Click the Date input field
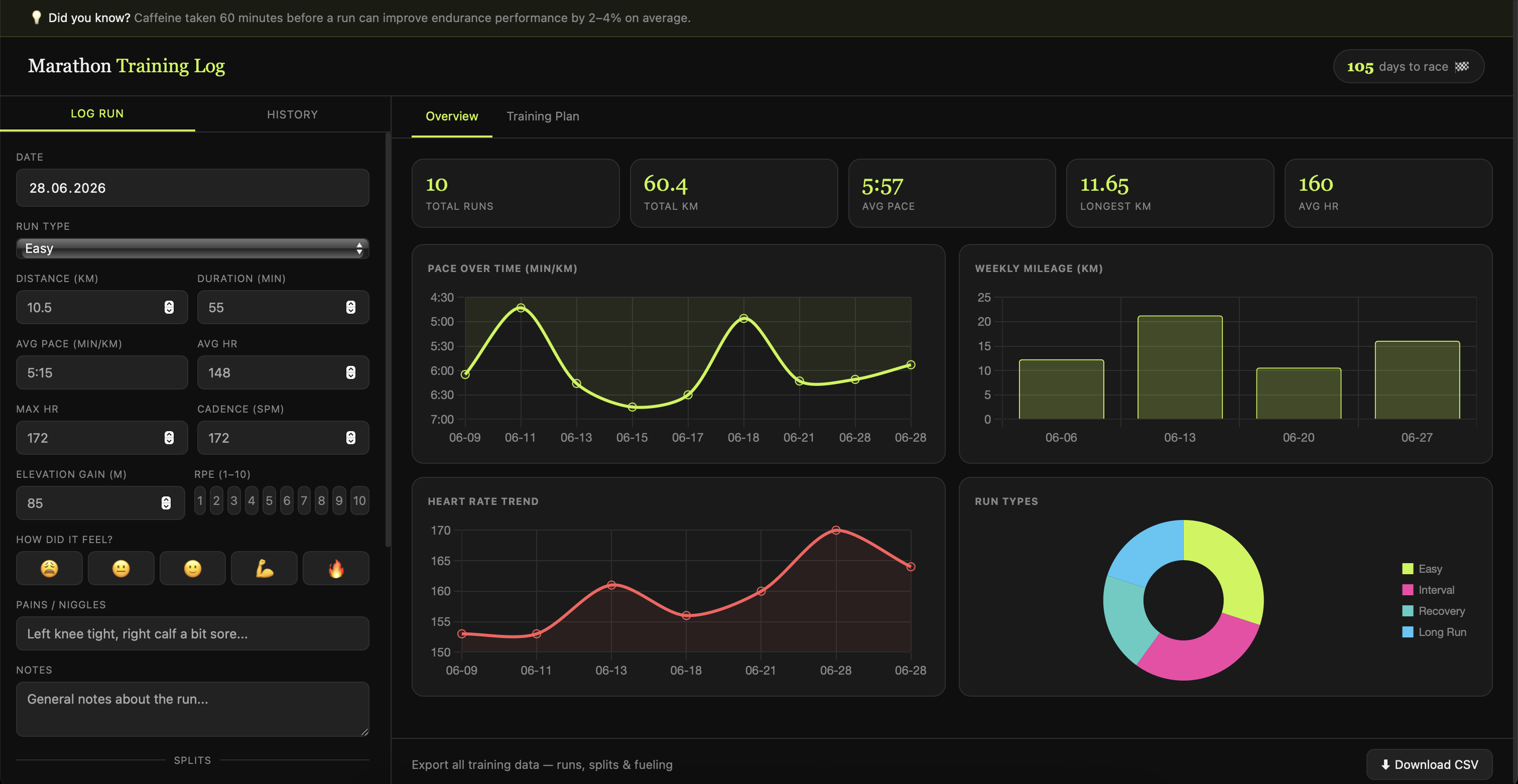This screenshot has height=784, width=1518. (x=193, y=188)
